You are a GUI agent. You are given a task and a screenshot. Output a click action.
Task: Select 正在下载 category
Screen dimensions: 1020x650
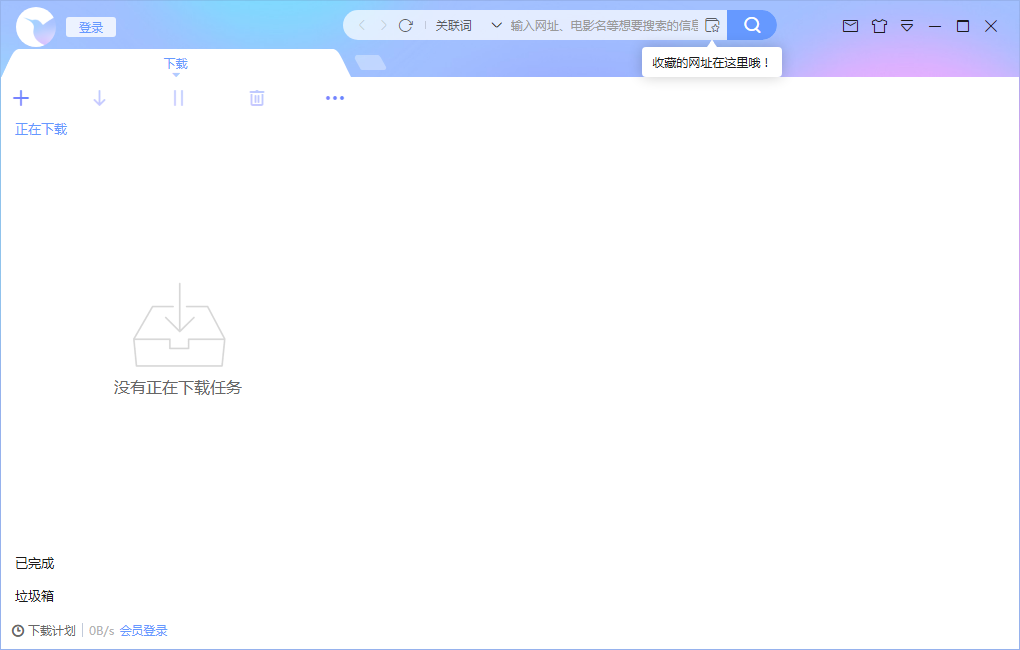coord(41,129)
